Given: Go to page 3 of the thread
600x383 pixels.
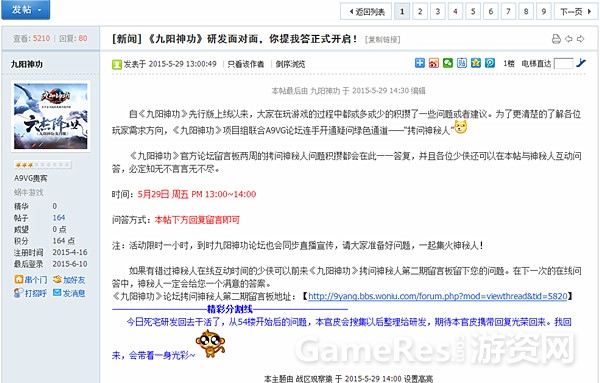Looking at the screenshot, I should 437,11.
